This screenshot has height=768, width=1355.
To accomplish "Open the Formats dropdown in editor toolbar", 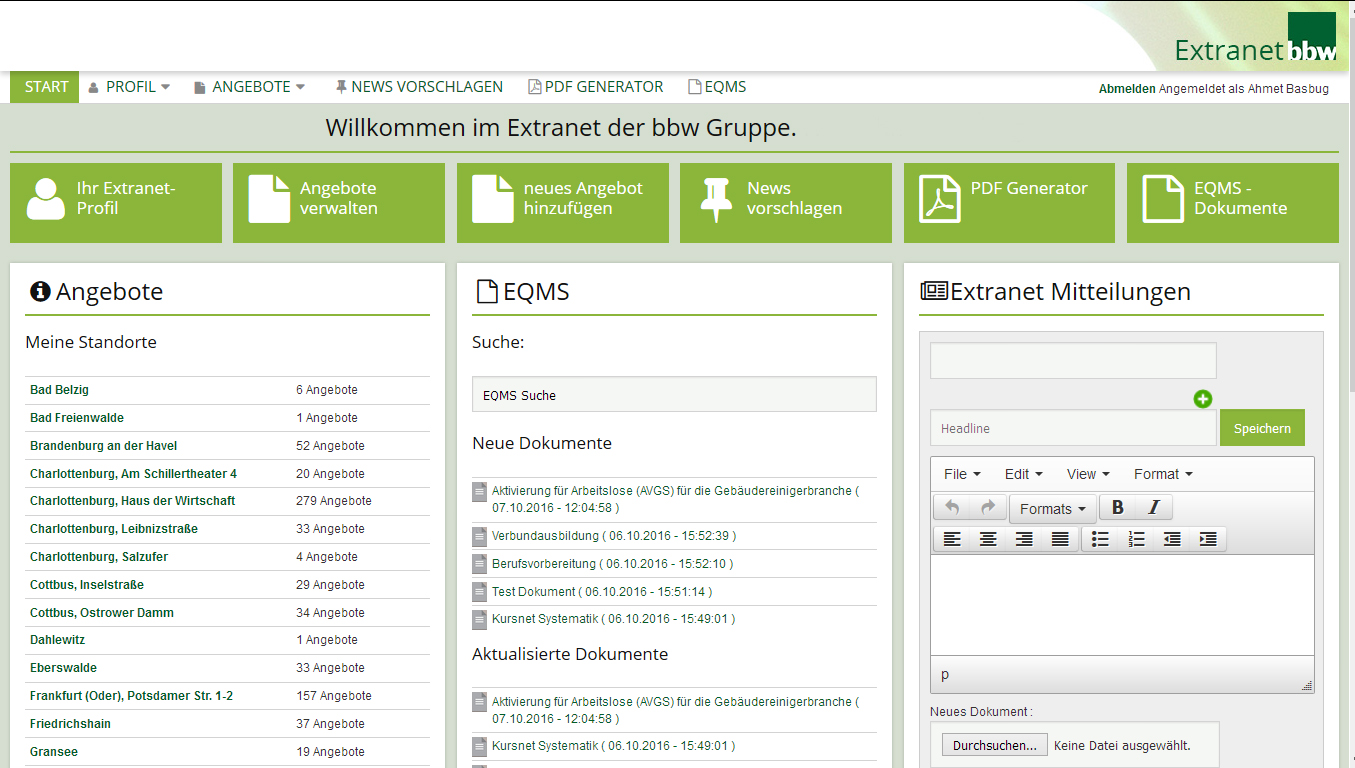I will coord(1053,508).
